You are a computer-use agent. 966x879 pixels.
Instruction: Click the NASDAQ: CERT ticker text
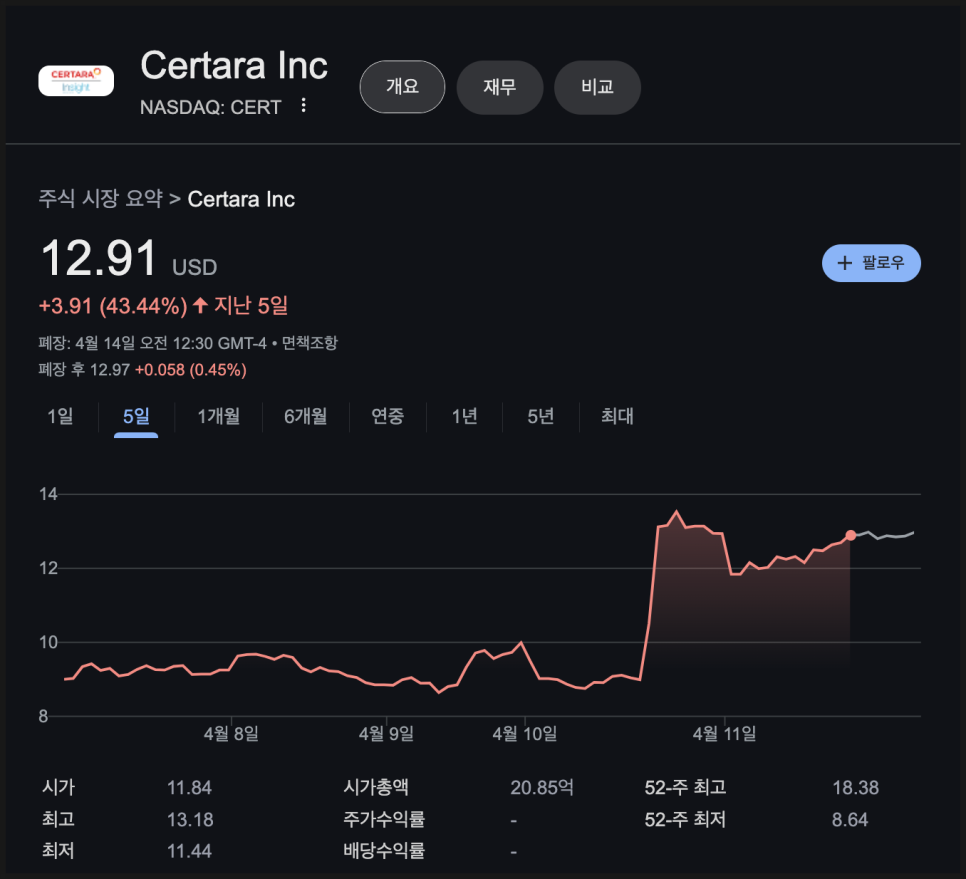point(211,108)
